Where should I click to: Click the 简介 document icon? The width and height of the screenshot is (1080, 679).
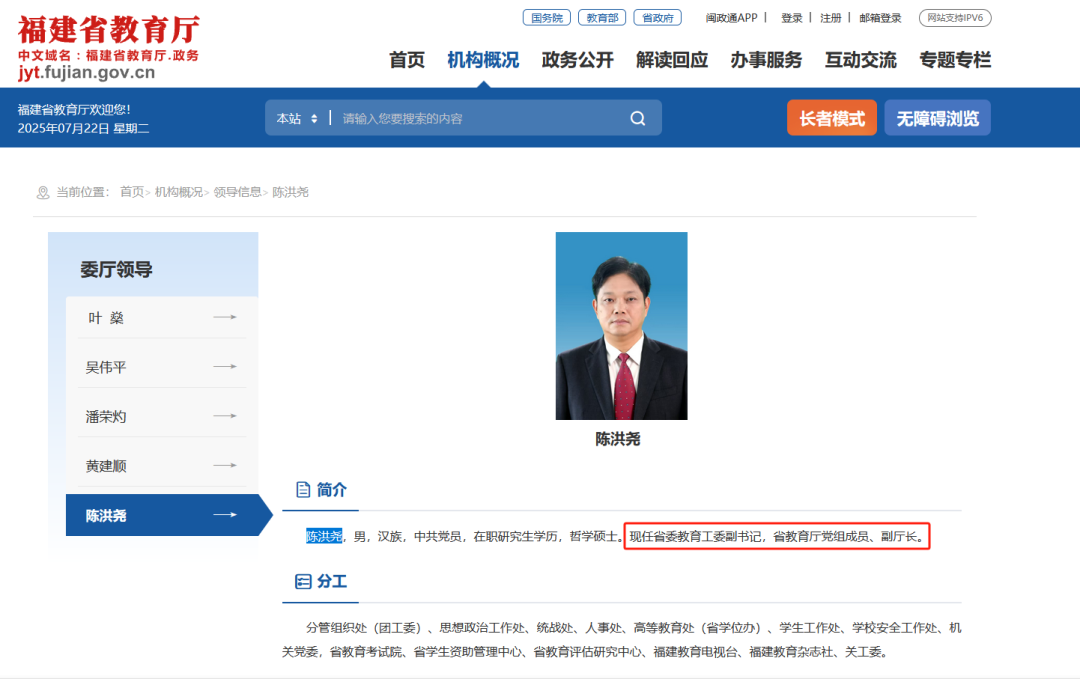click(x=303, y=489)
